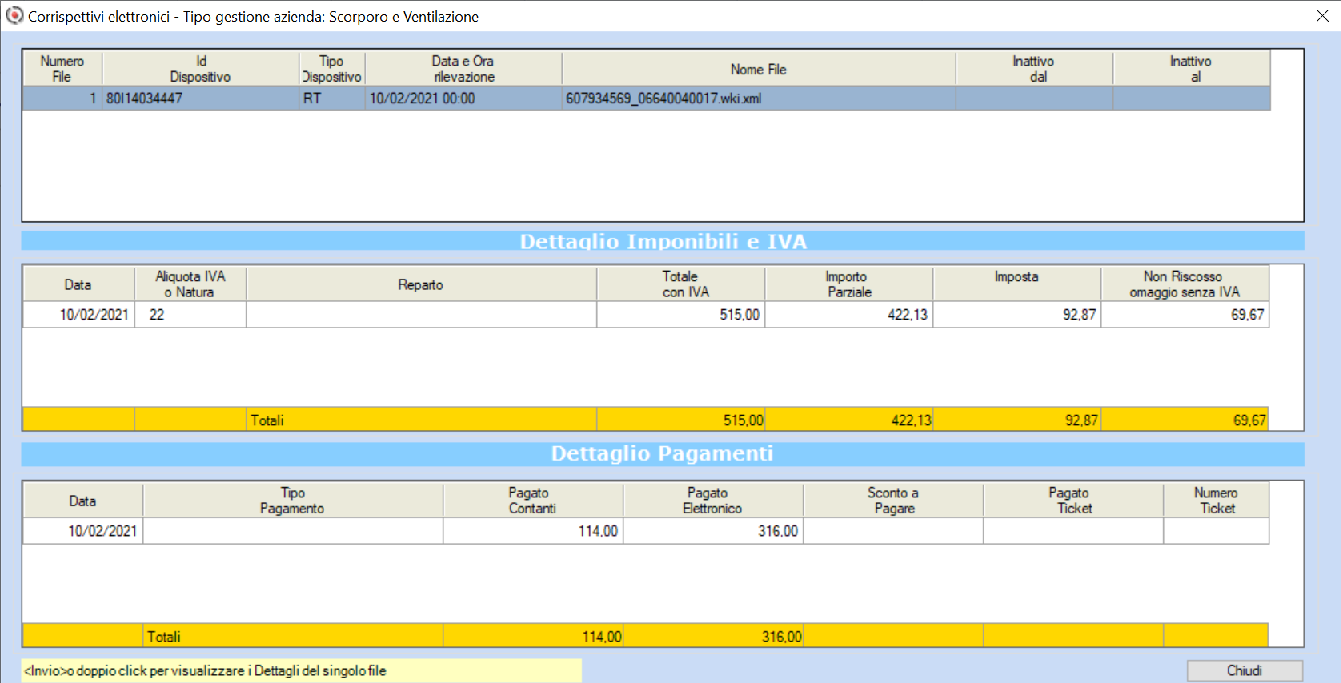This screenshot has height=683, width=1341.
Task: Click the Imposta column header
Action: (1016, 284)
